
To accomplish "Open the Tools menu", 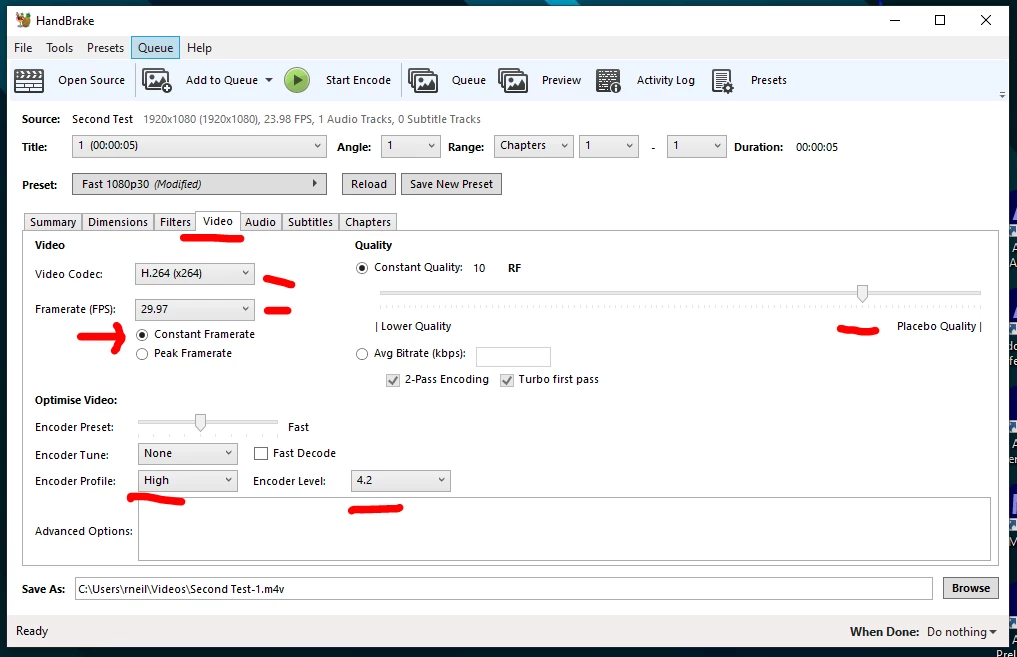I will click(x=59, y=48).
